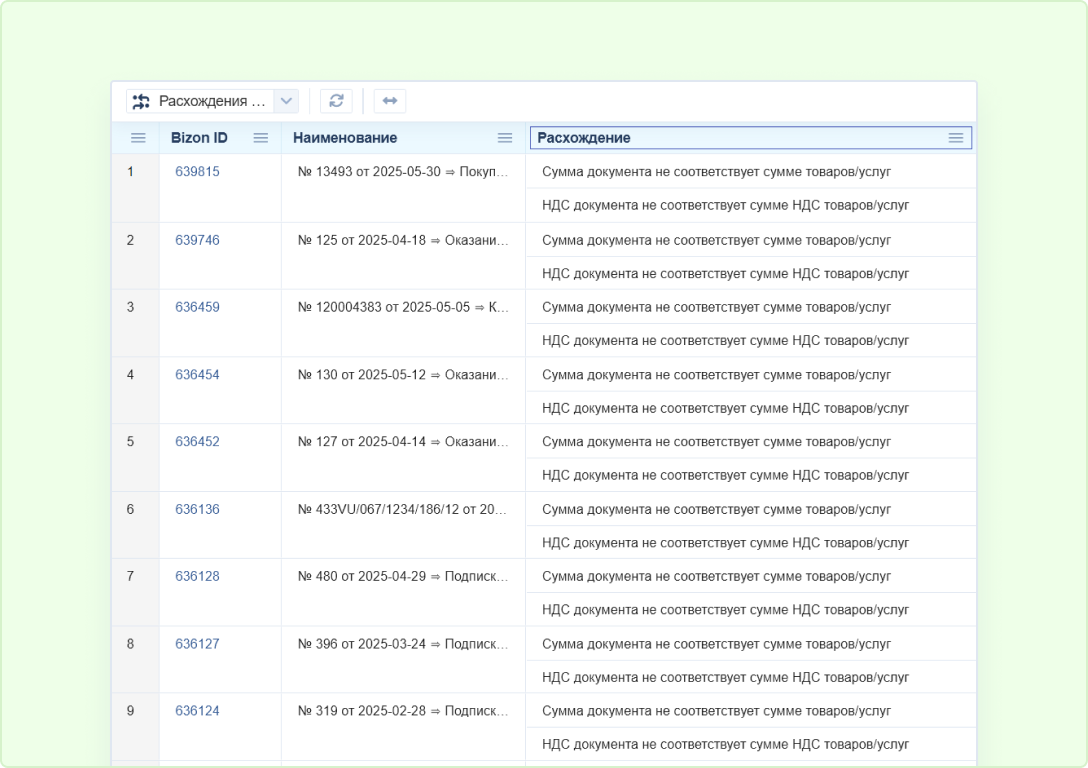The height and width of the screenshot is (768, 1088).
Task: Click the refresh icon in the toolbar
Action: pyautogui.click(x=336, y=101)
